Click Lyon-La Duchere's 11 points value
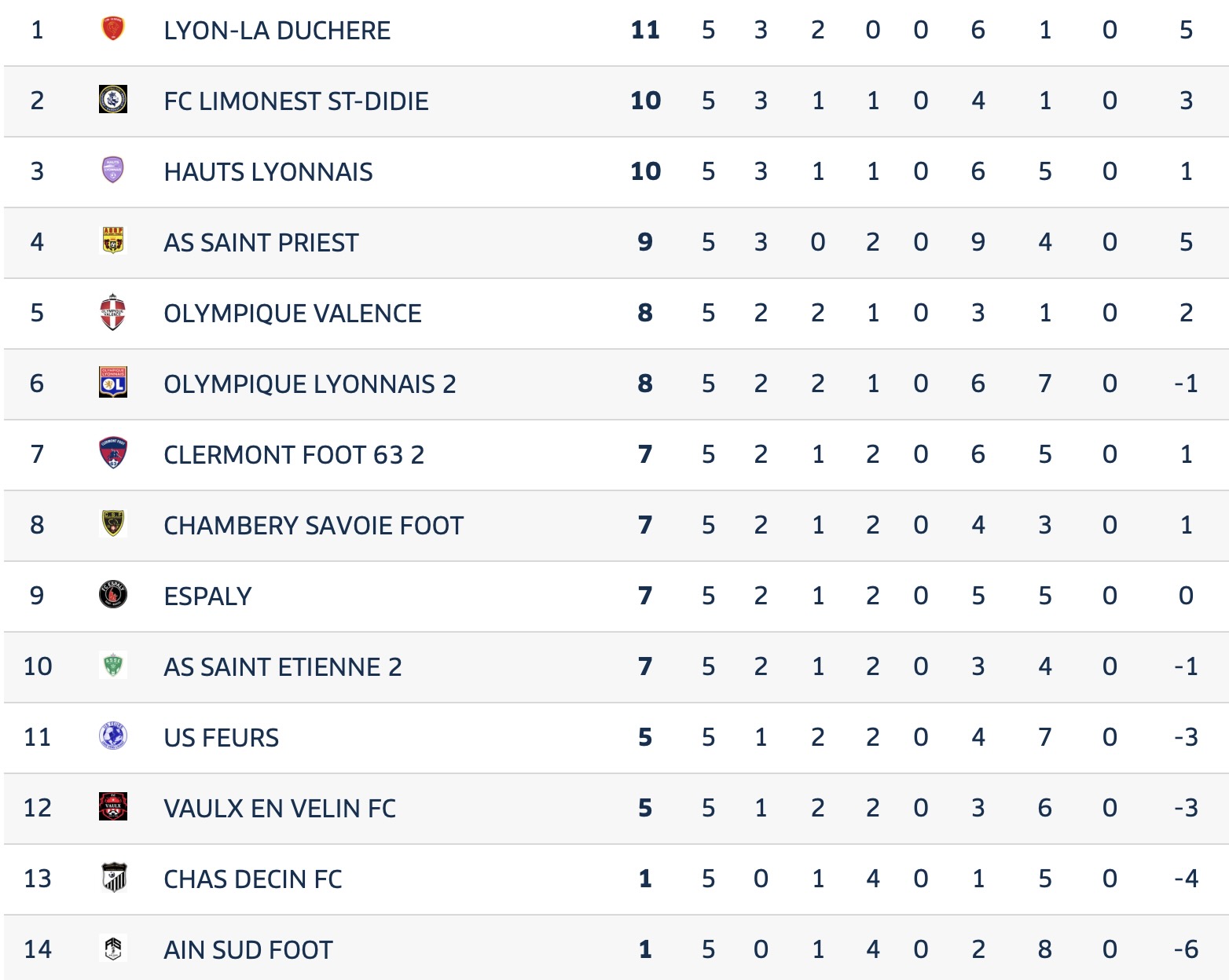Image resolution: width=1229 pixels, height=980 pixels. pos(645,31)
